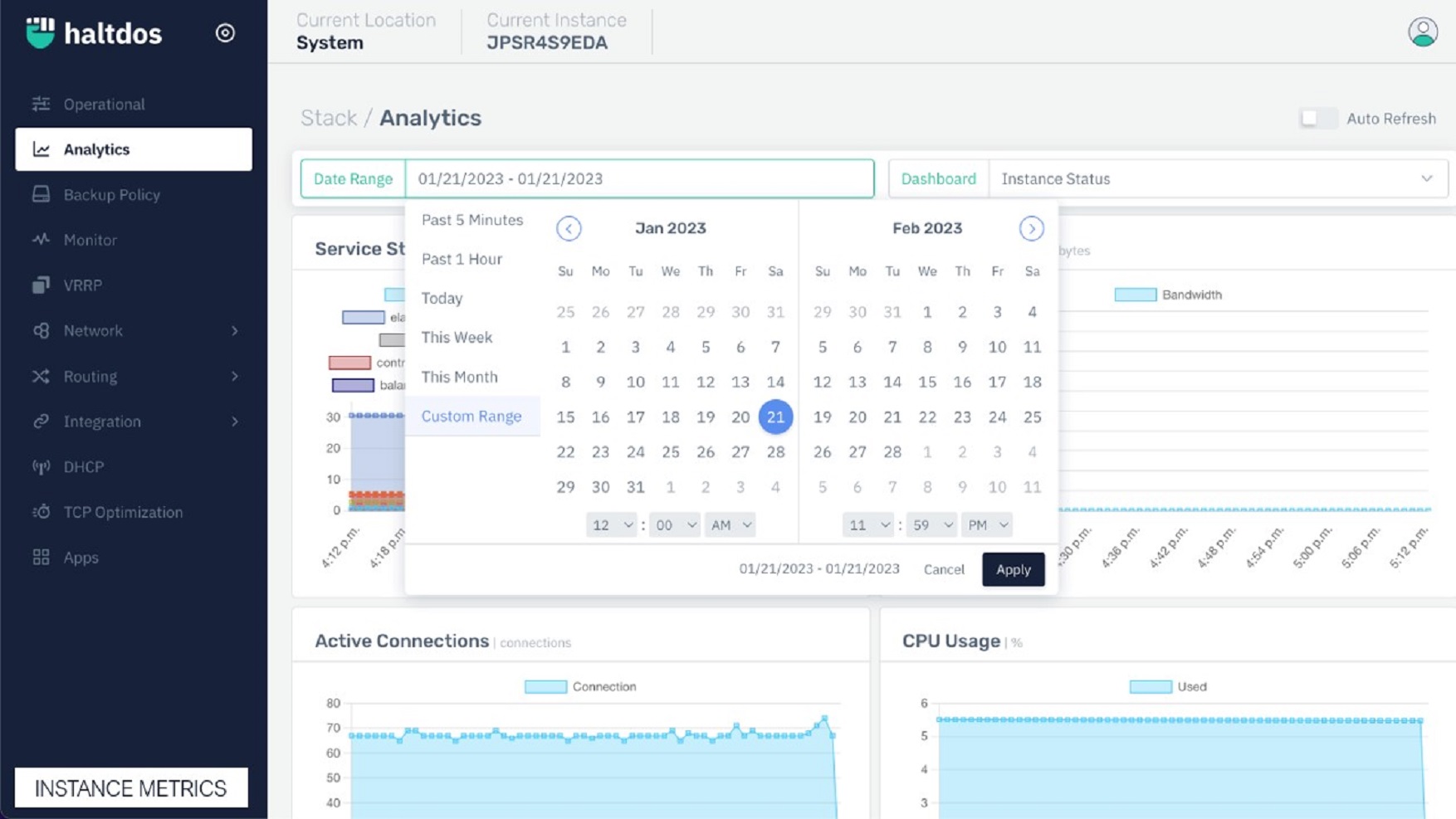Enable the Auto Refresh toggle
Screen dimensions: 1456x819
[1317, 119]
